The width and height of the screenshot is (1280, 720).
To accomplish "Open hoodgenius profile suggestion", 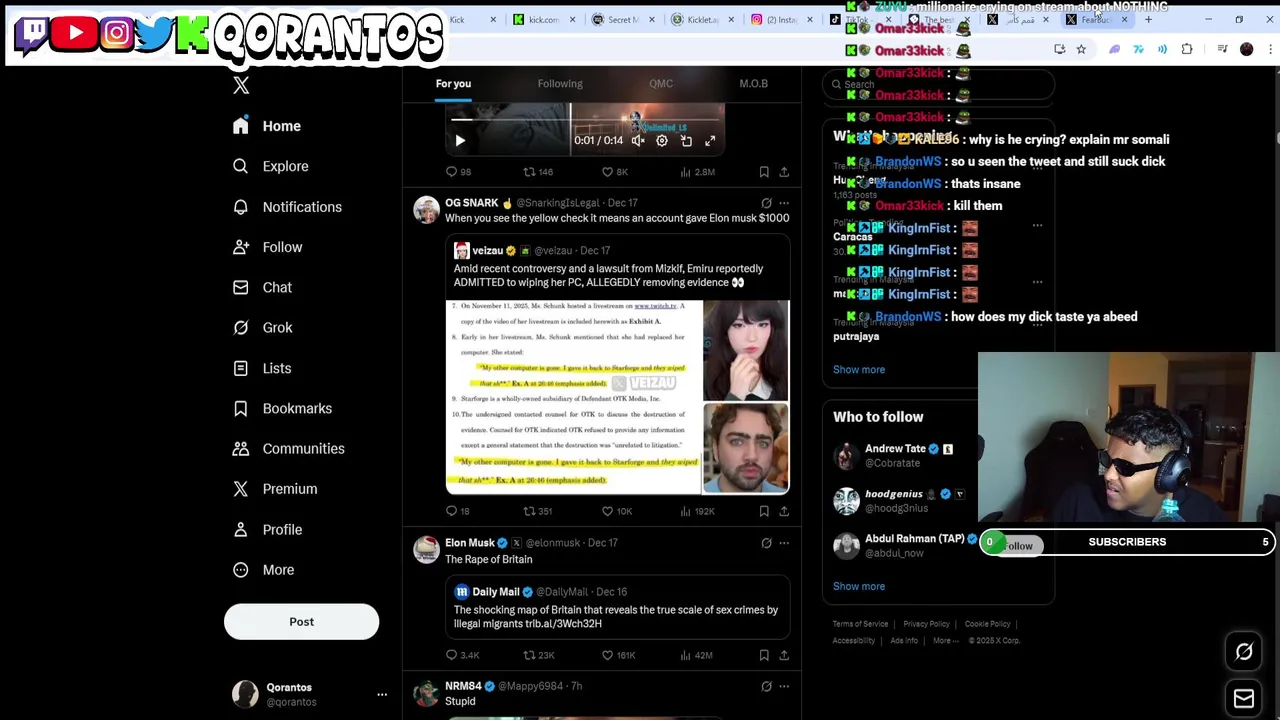I will pyautogui.click(x=900, y=500).
